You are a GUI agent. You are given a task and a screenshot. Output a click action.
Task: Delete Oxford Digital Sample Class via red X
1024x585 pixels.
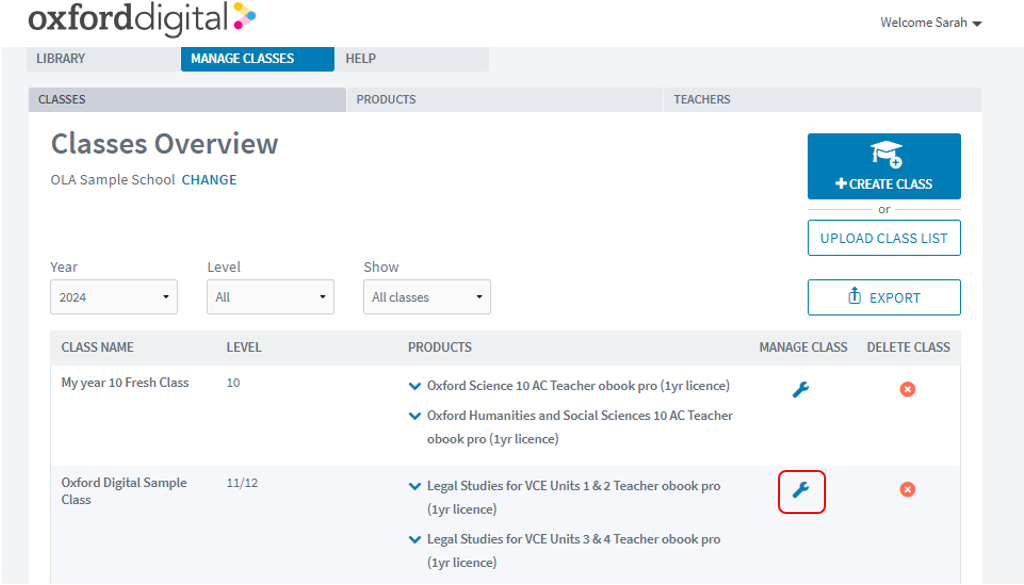pos(907,490)
